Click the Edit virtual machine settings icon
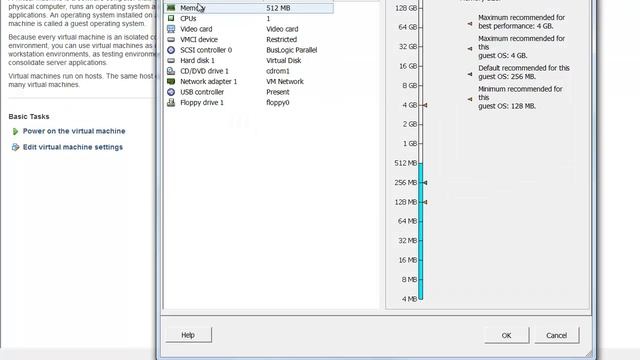640x360 pixels. [x=15, y=147]
